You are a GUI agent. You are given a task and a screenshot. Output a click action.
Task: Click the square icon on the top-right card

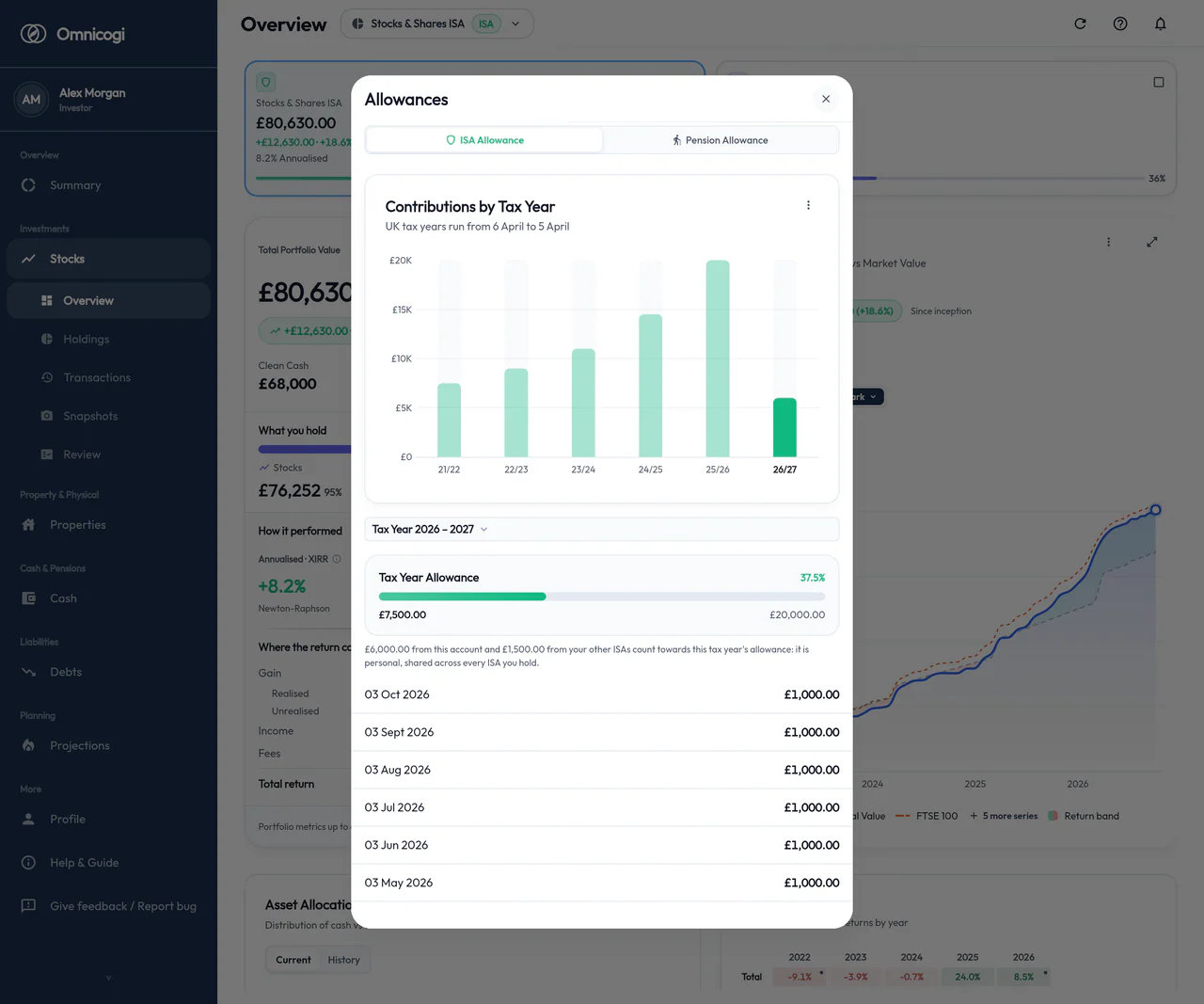pos(1159,82)
